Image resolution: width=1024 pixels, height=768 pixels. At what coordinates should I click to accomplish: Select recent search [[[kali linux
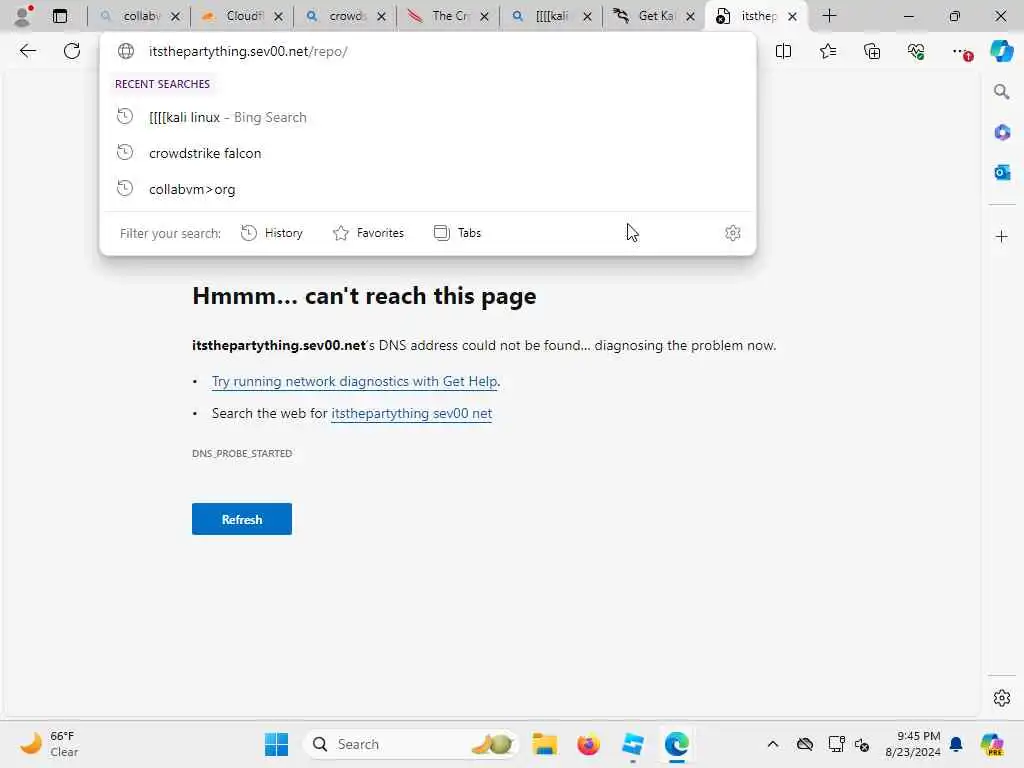pos(428,117)
